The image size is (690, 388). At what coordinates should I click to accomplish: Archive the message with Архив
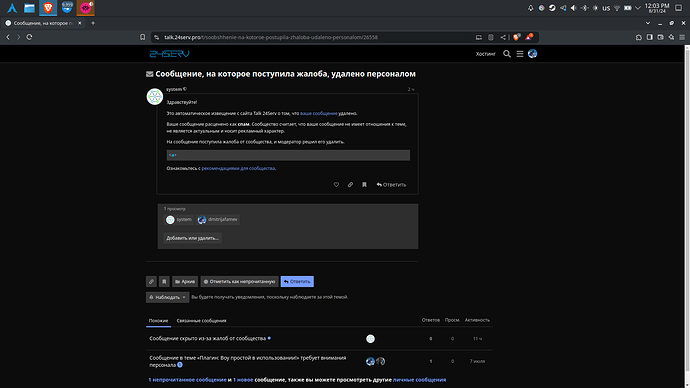pos(185,282)
